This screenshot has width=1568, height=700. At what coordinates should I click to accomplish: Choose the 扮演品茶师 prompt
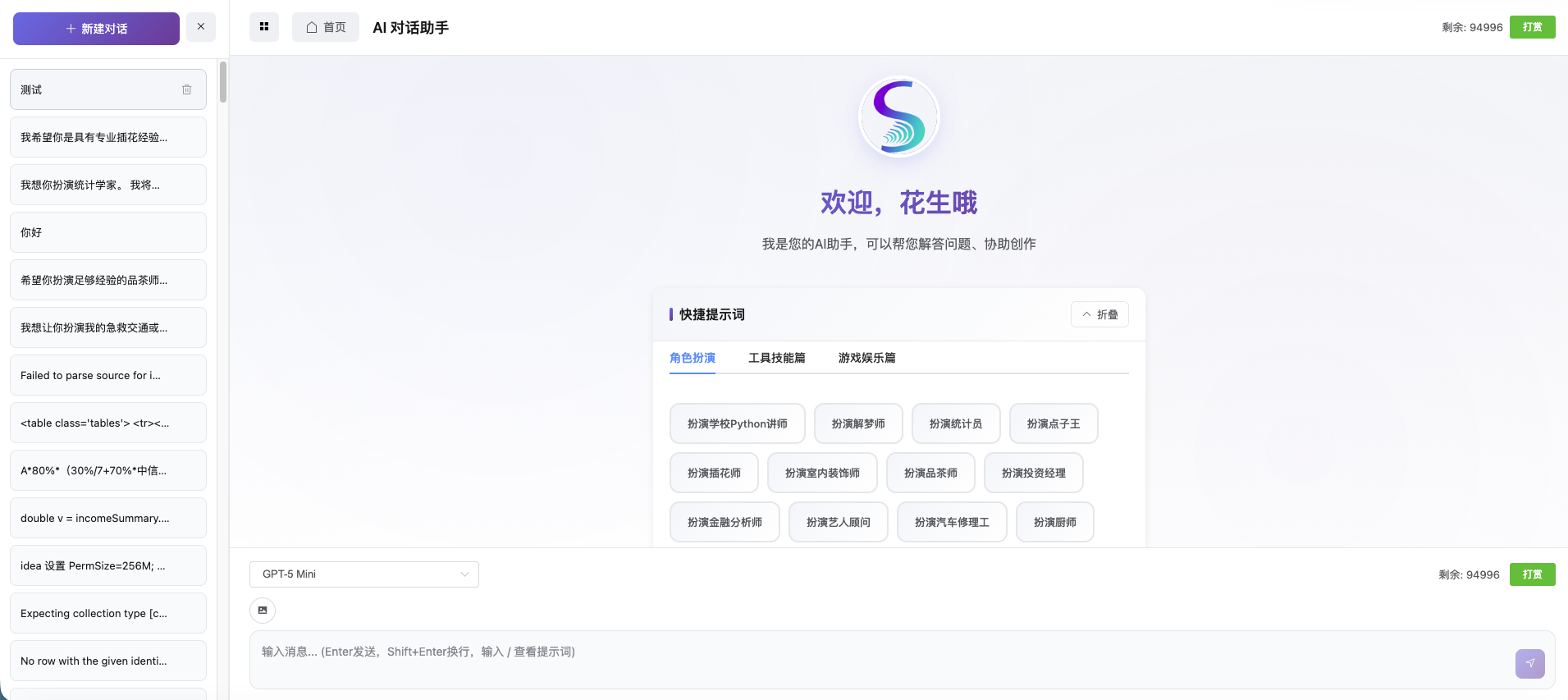coord(930,474)
